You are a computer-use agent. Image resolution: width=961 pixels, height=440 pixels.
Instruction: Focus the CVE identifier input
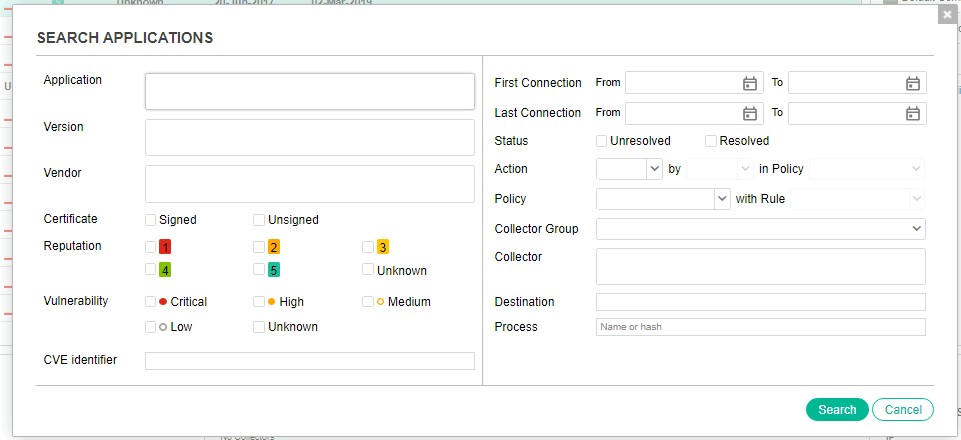point(309,361)
